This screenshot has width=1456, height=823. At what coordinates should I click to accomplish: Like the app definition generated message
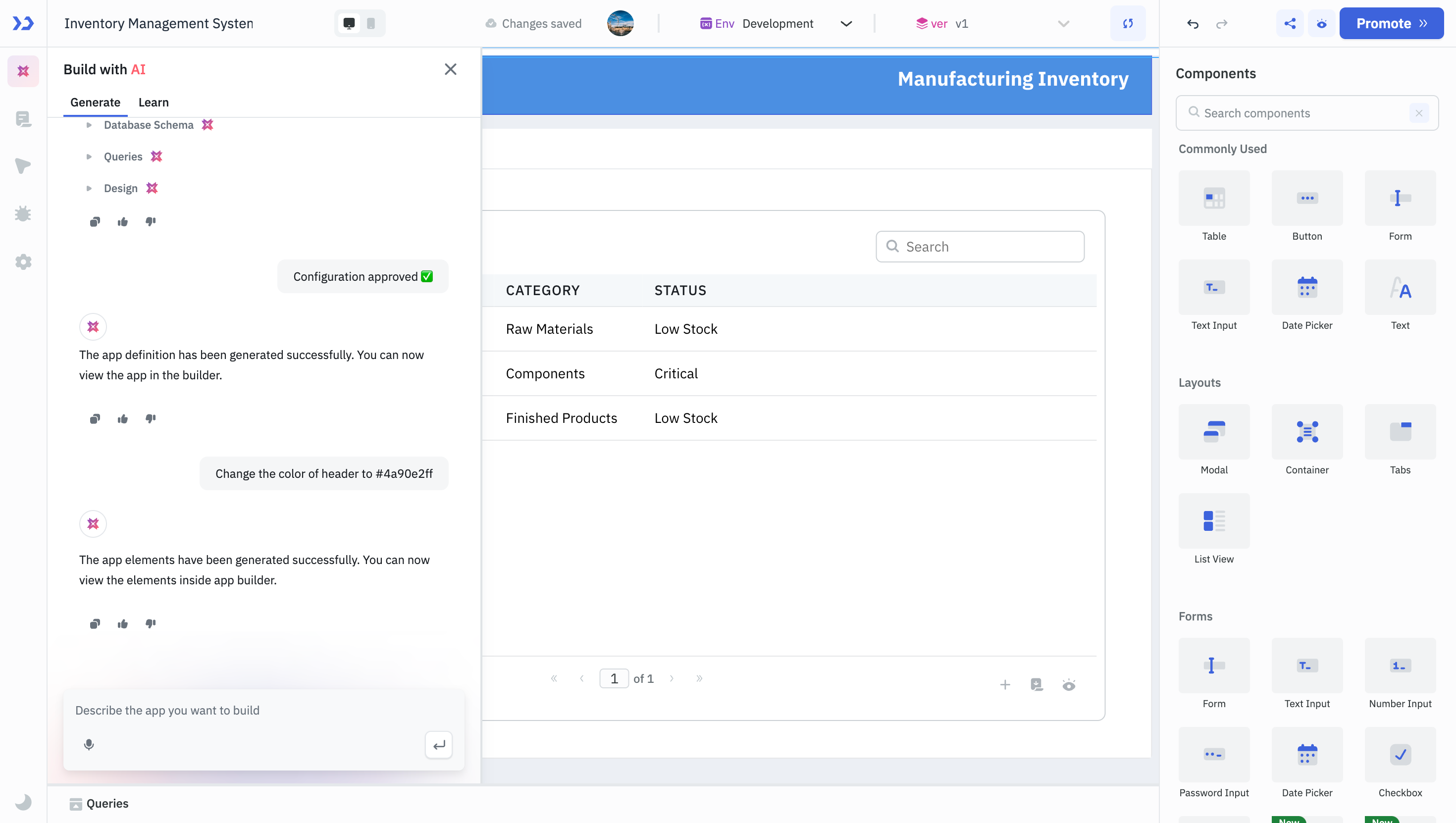click(123, 419)
